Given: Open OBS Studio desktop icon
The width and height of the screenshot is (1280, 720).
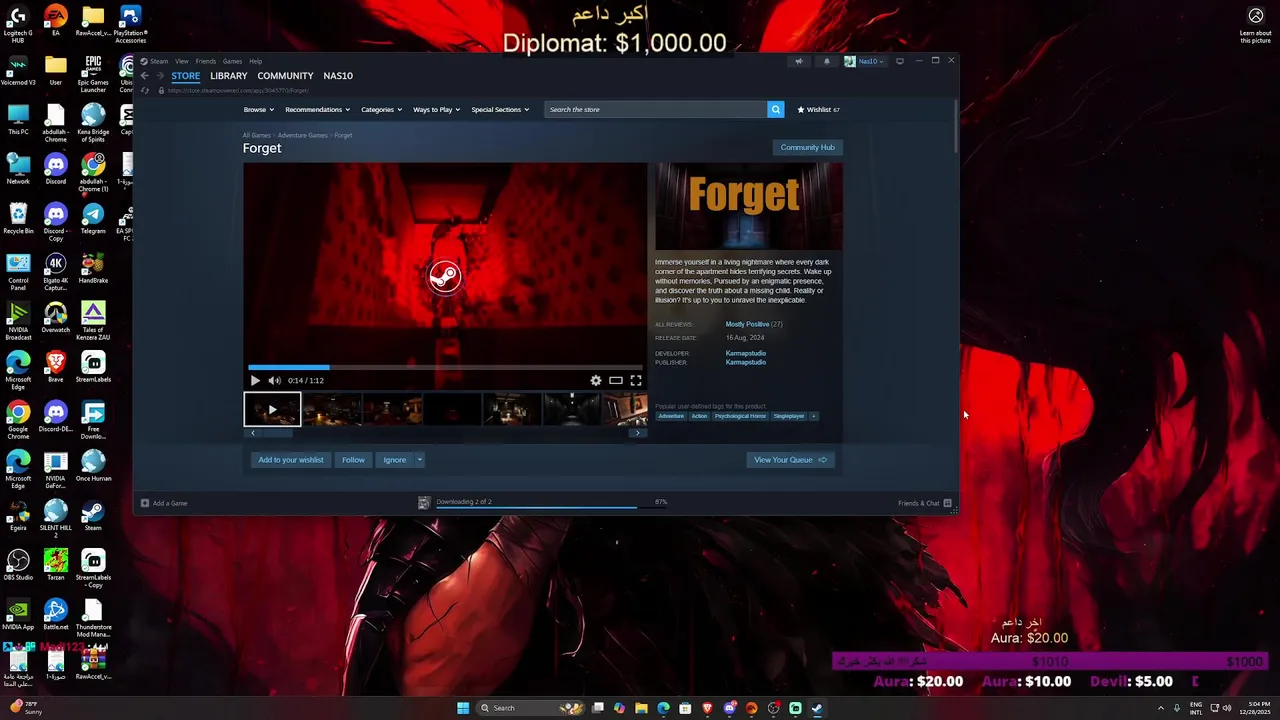Looking at the screenshot, I should coord(18,565).
